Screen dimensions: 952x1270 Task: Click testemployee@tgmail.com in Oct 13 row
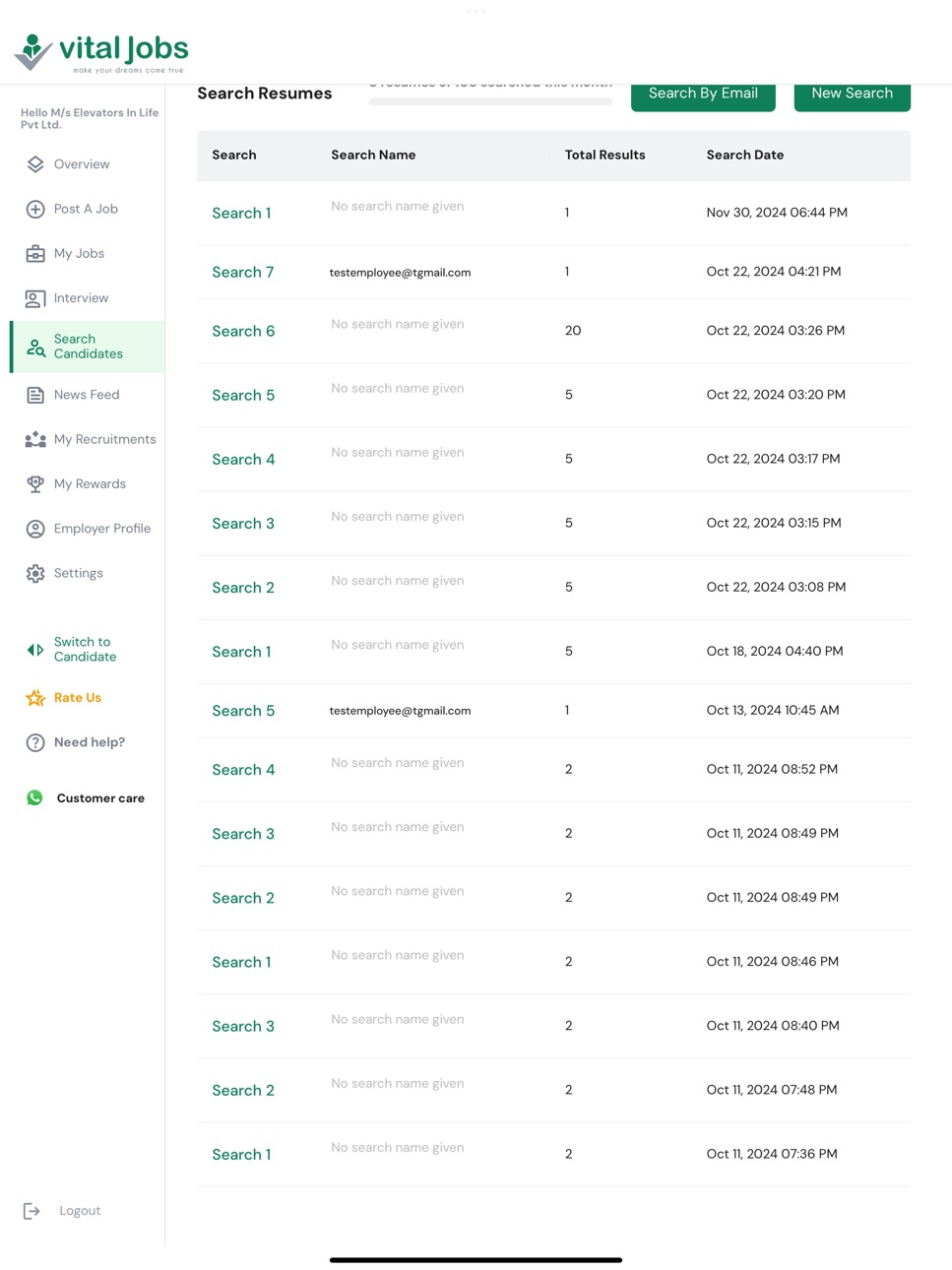(x=400, y=711)
